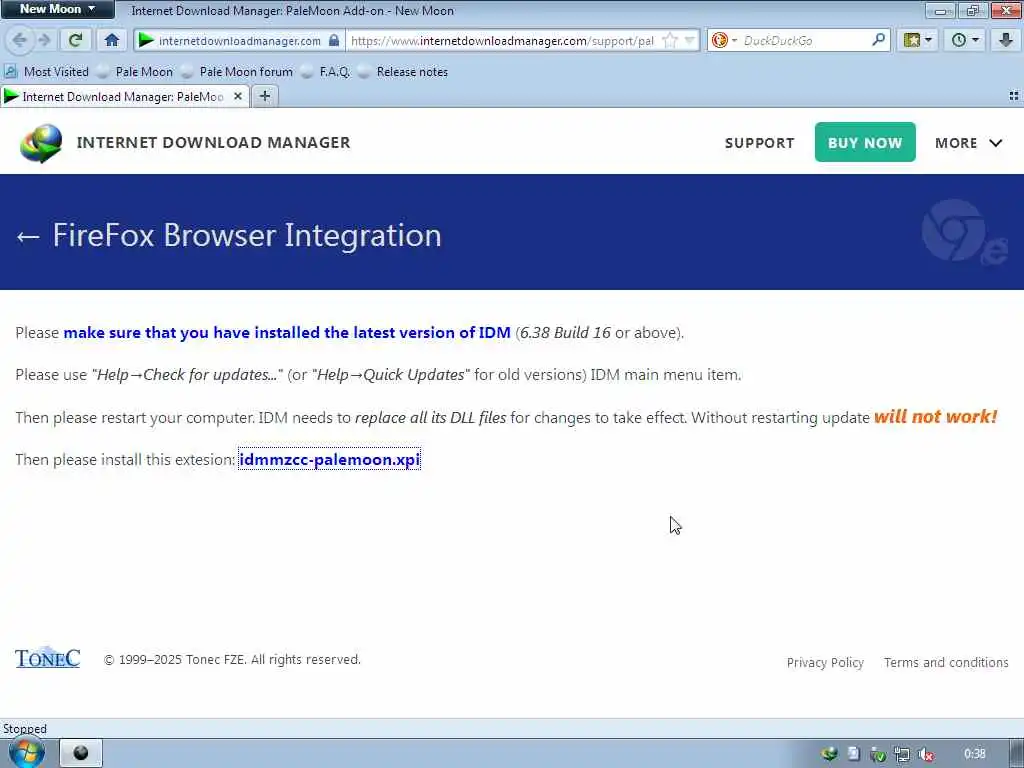This screenshot has height=768, width=1024.
Task: Click the browser Back arrow button
Action: [19, 40]
